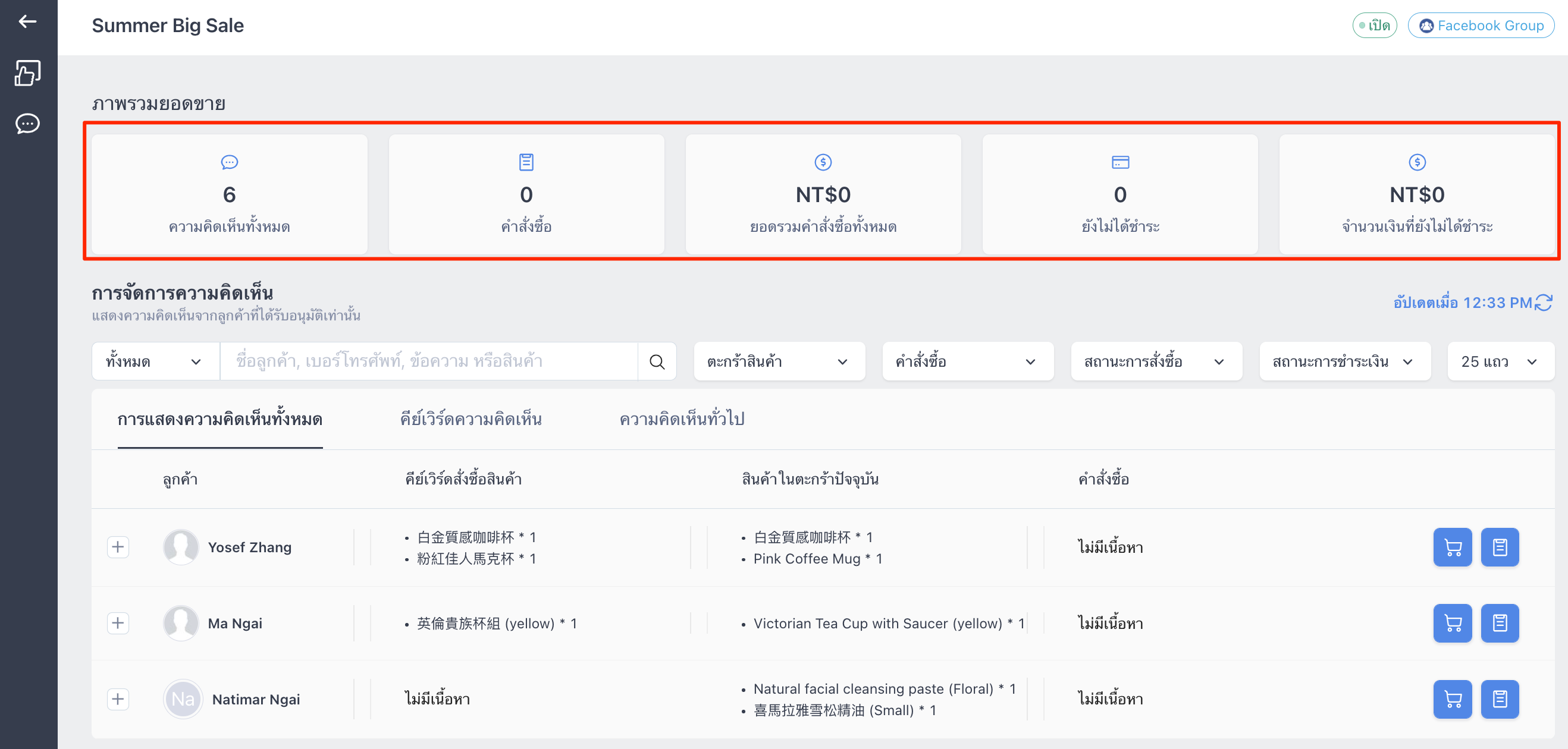The image size is (1568, 749).
Task: Click the name Yosef Zhang
Action: (x=250, y=547)
